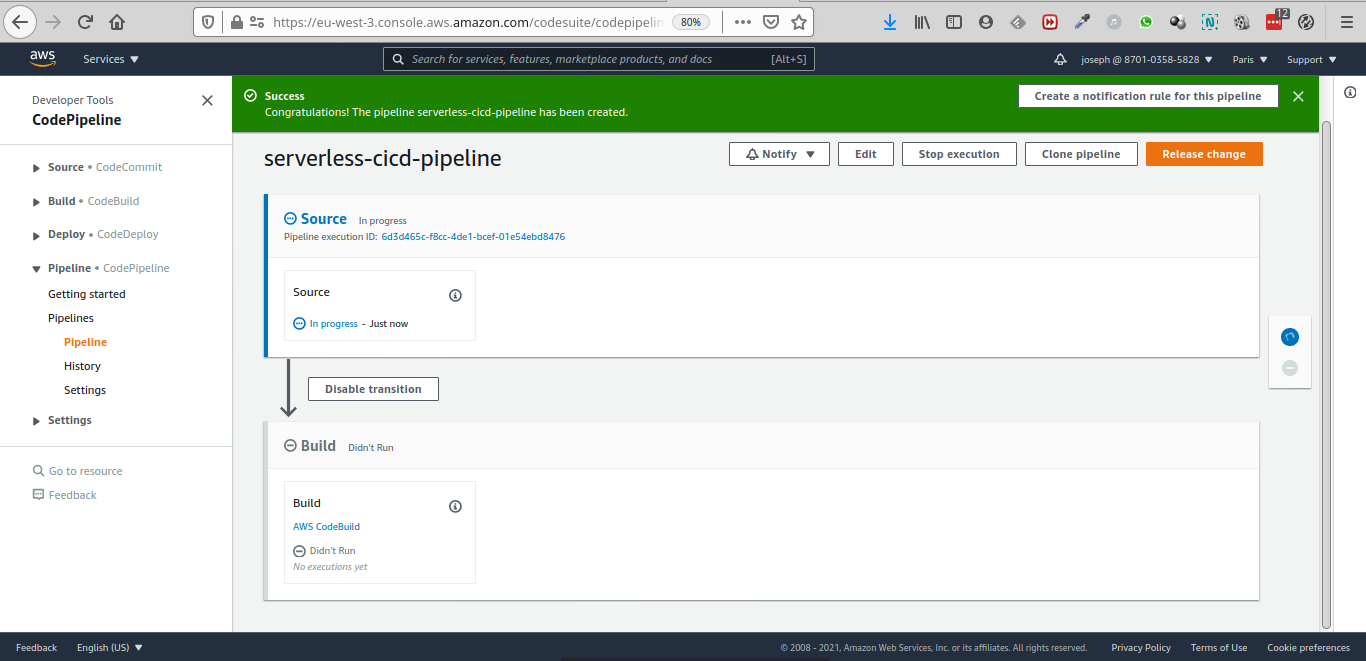Open the notifications bell in AWS header
The width and height of the screenshot is (1366, 661).
pyautogui.click(x=1060, y=60)
